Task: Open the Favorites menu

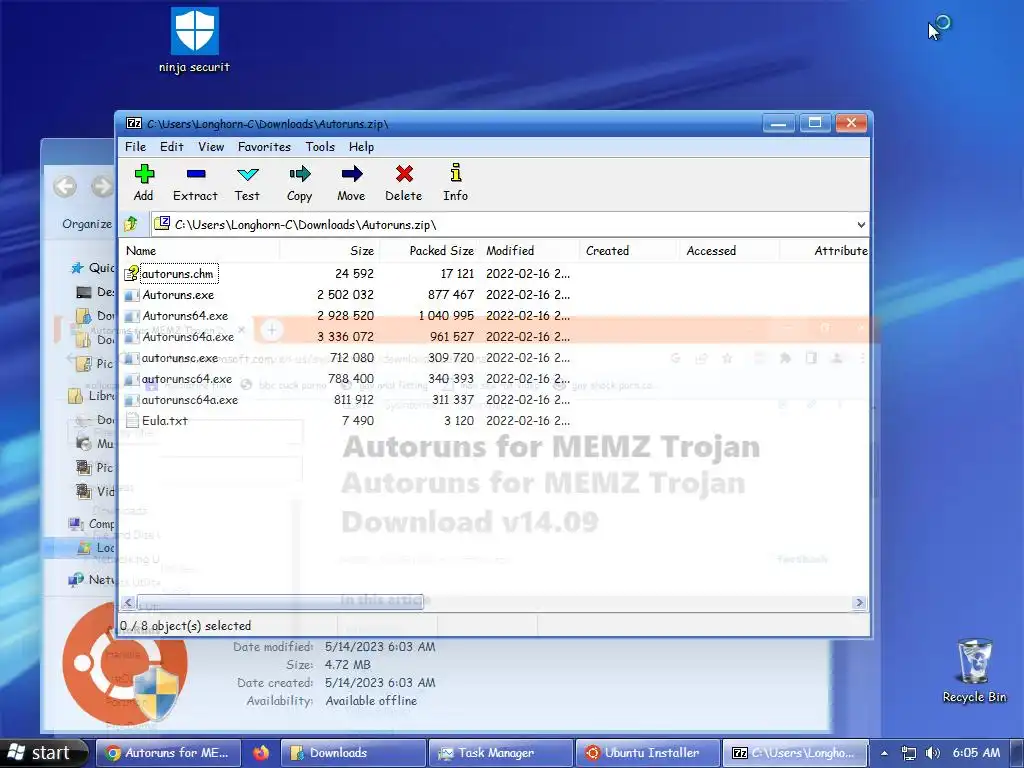Action: 264,147
